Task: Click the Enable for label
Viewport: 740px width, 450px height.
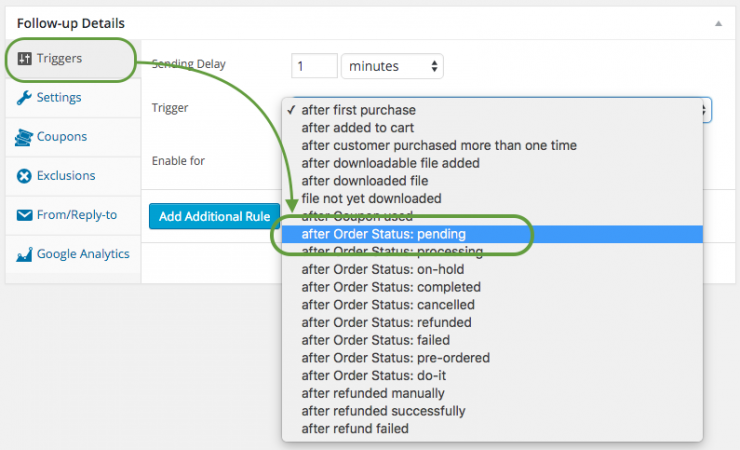Action: pos(178,161)
